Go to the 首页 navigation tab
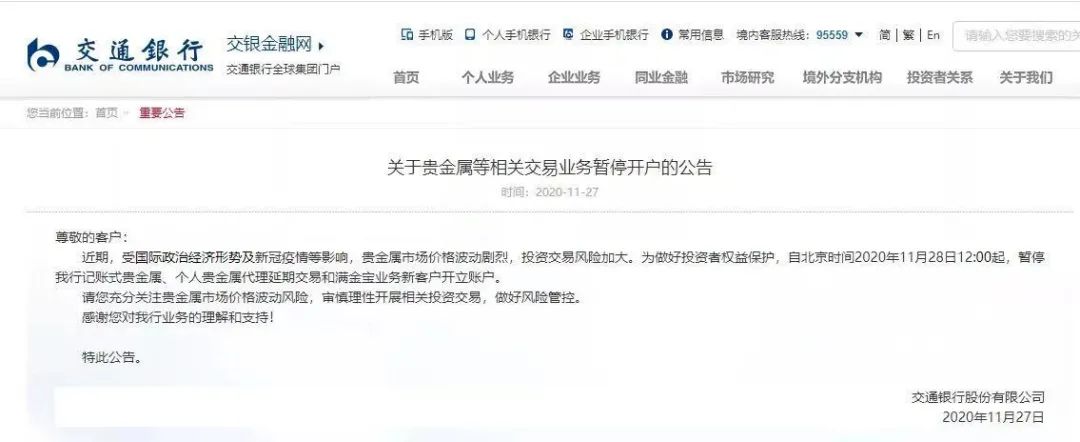 (406, 78)
